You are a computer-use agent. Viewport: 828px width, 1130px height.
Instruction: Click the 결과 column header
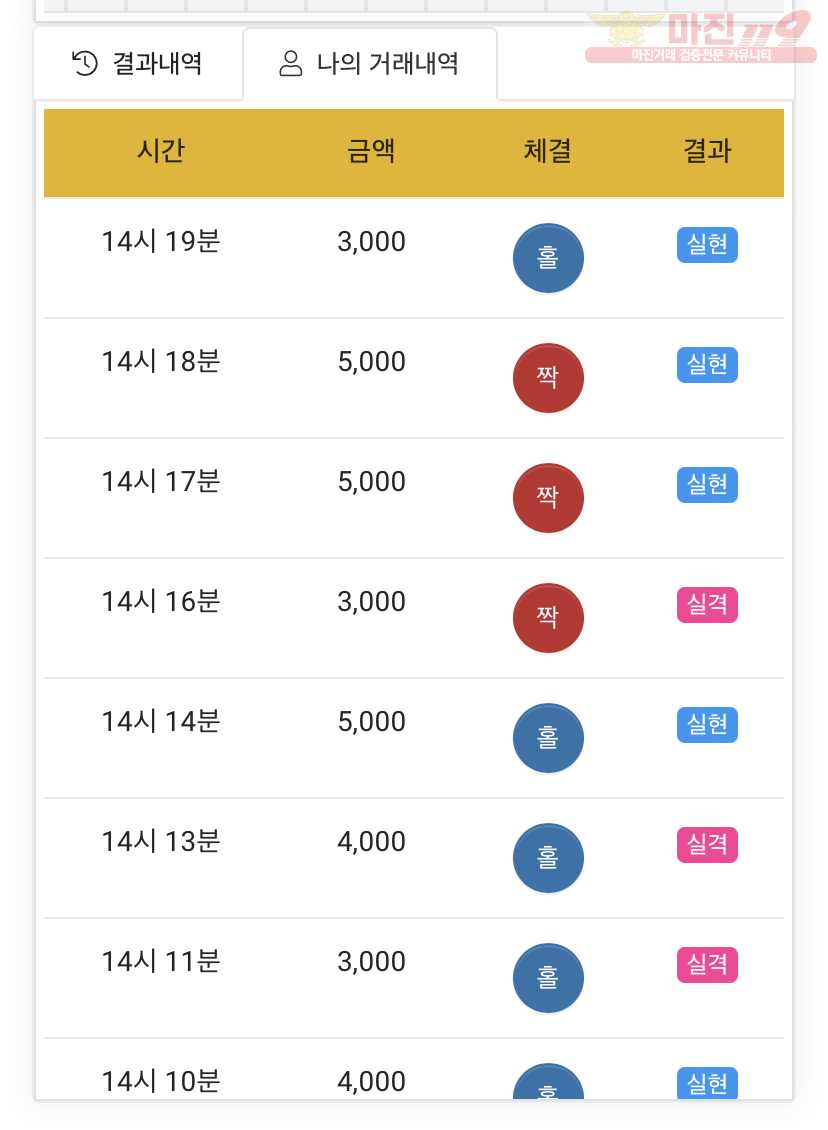pos(707,151)
